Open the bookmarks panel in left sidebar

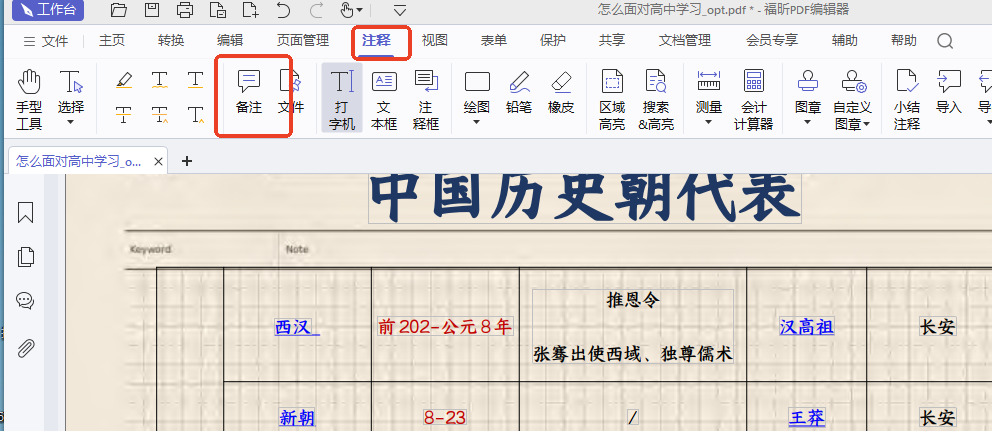25,213
